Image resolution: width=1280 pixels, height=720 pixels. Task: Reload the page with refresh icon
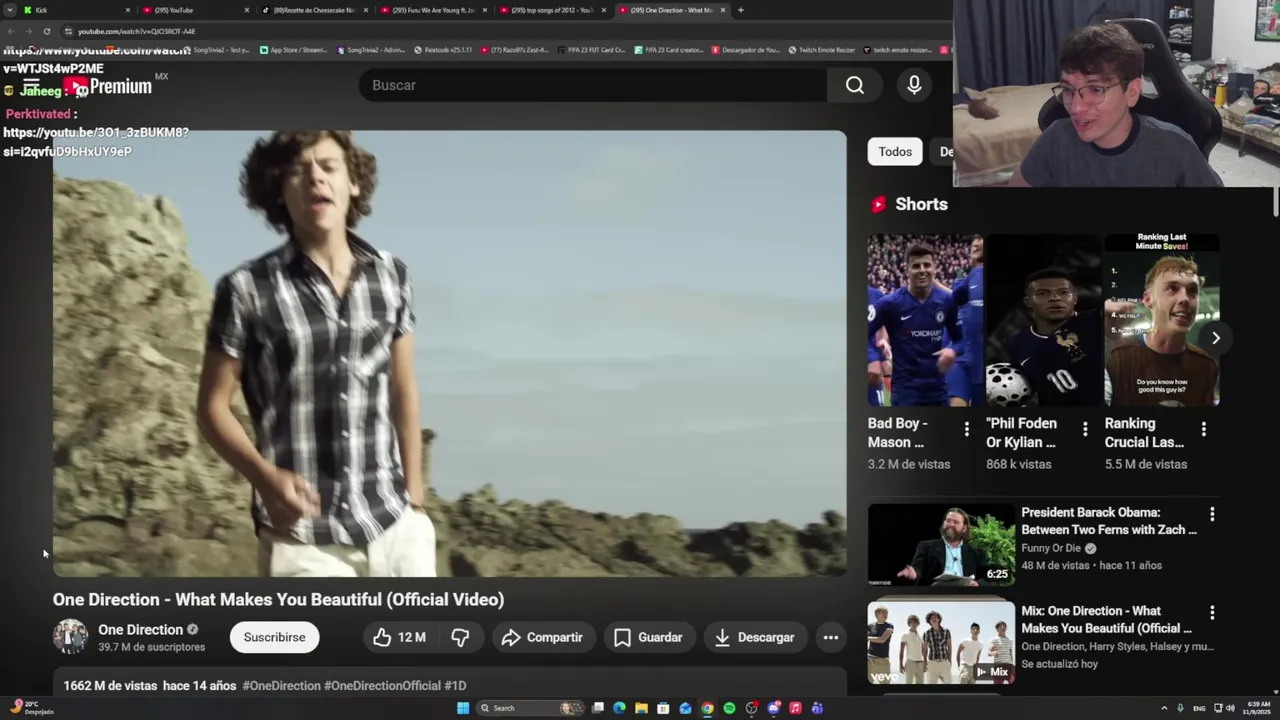[x=46, y=31]
